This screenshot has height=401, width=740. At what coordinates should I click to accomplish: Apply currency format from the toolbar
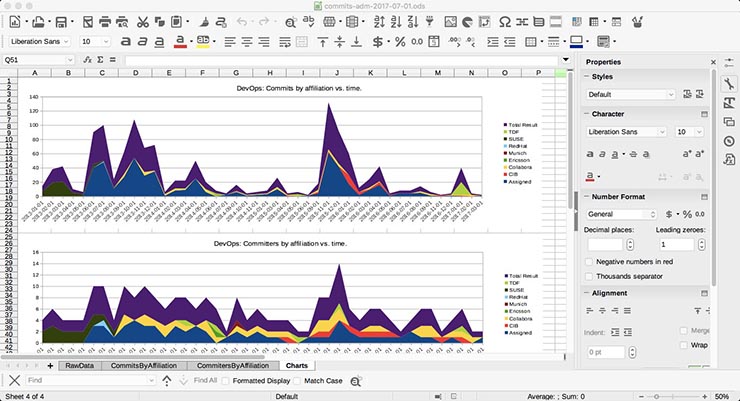[x=378, y=41]
